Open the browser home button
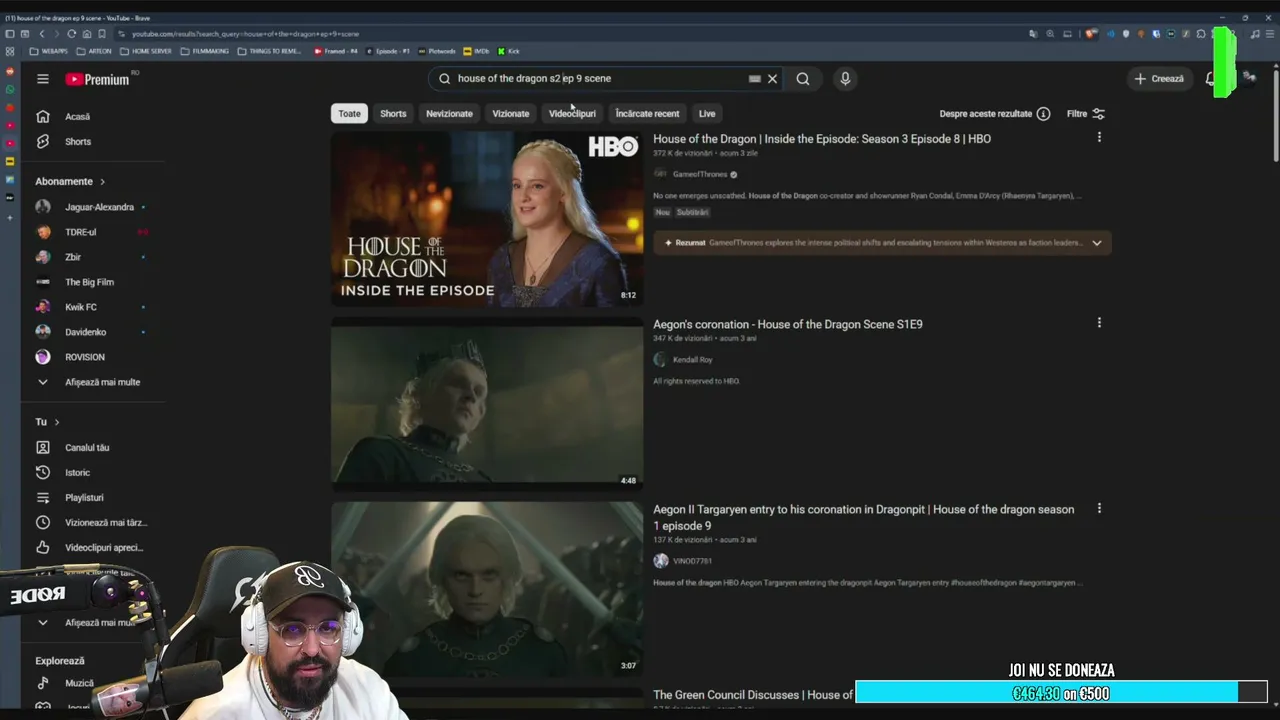The image size is (1280, 720). tap(87, 34)
